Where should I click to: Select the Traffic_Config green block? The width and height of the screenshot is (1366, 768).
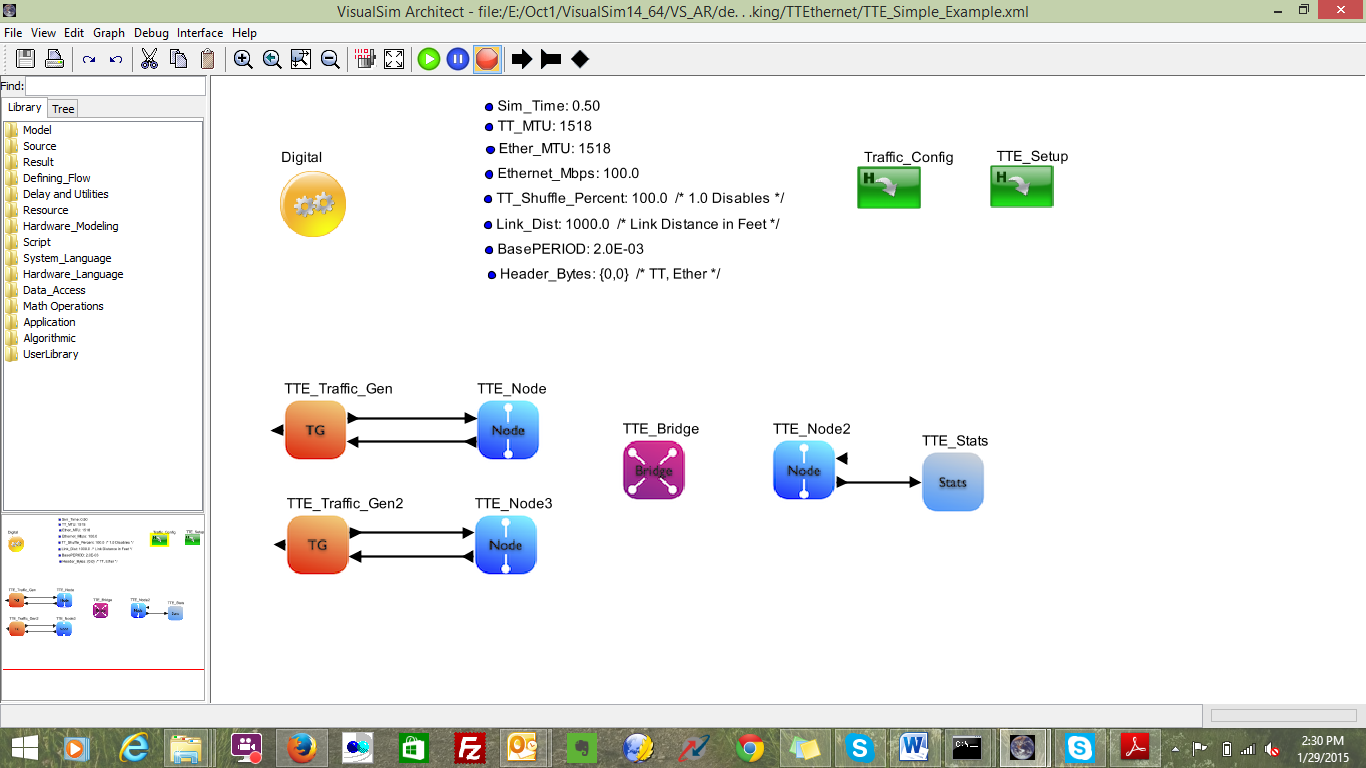click(x=888, y=187)
